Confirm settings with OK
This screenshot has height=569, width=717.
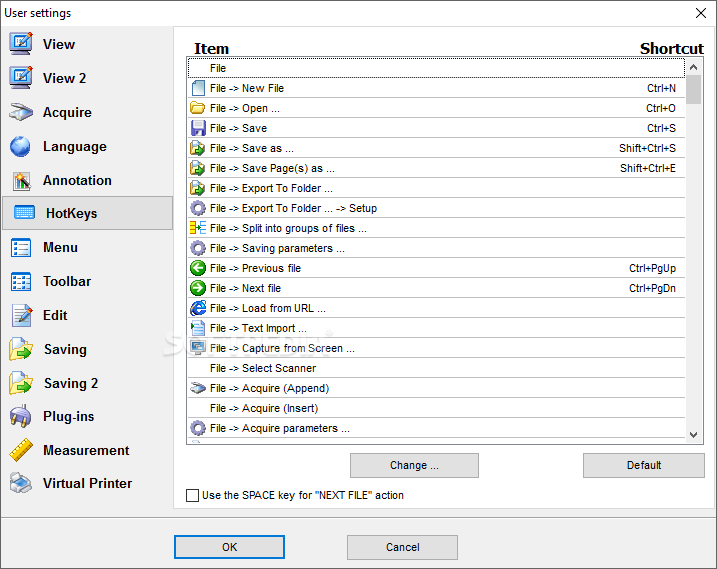pyautogui.click(x=230, y=547)
